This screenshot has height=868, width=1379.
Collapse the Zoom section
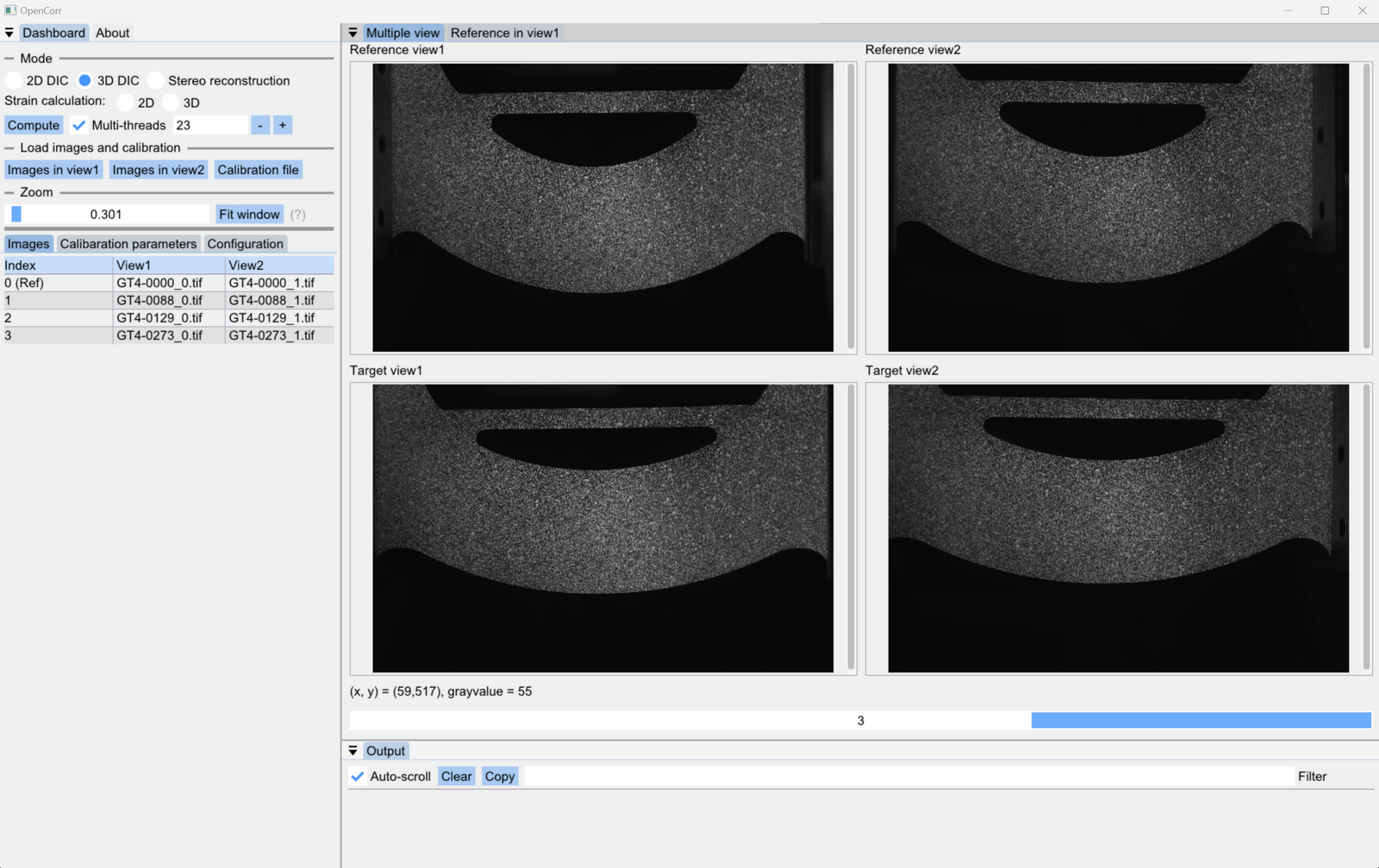pyautogui.click(x=8, y=191)
